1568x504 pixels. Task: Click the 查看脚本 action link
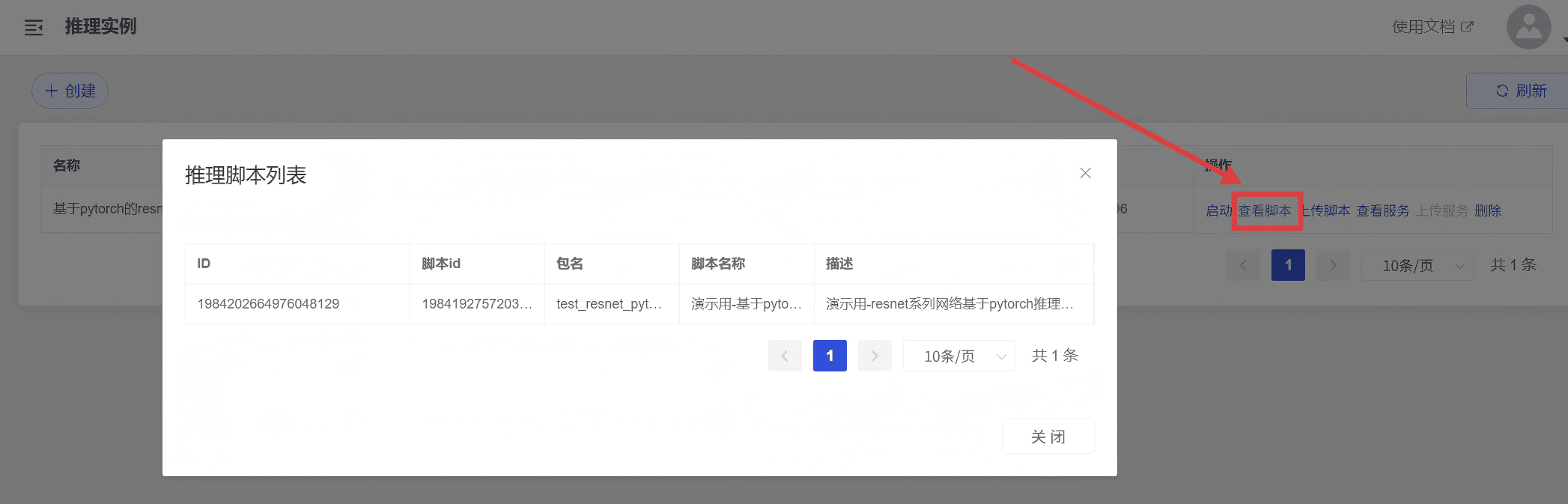(1265, 211)
